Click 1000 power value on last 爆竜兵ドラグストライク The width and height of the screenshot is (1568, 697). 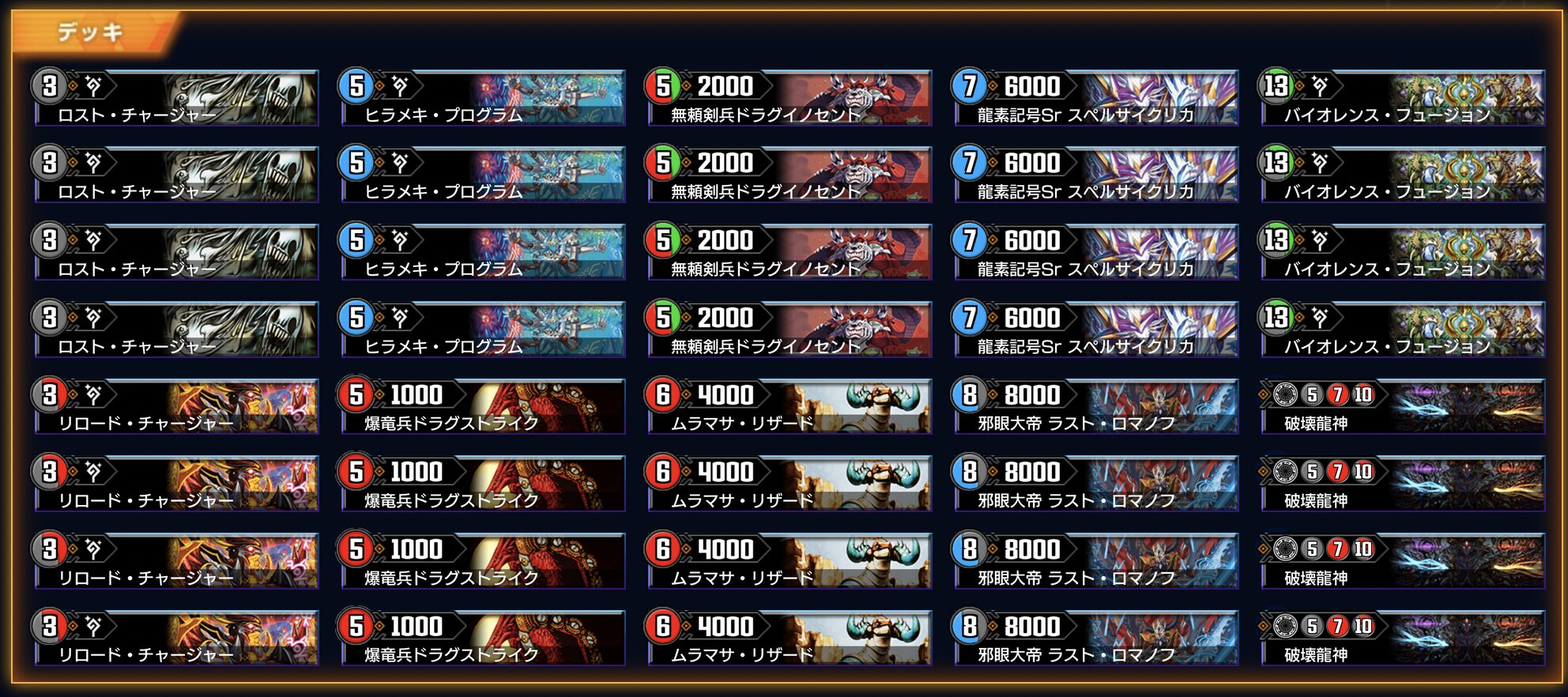tap(416, 626)
